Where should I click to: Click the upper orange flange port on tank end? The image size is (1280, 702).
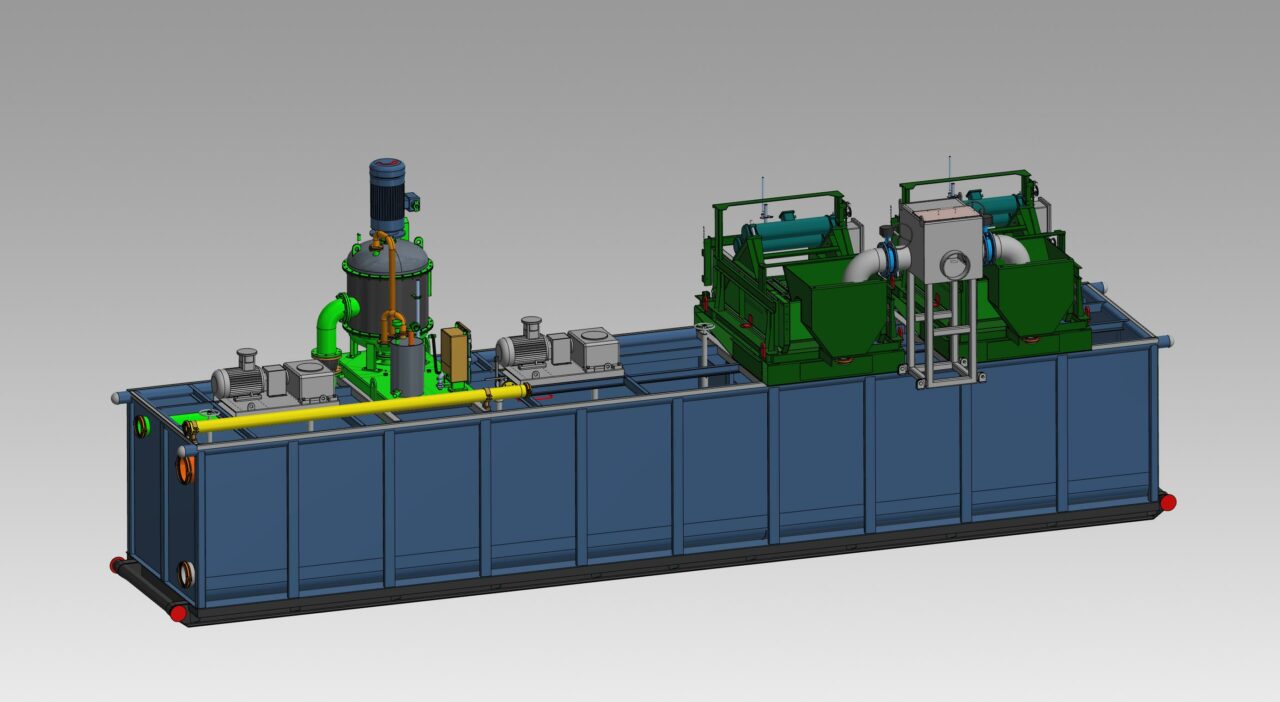(186, 469)
